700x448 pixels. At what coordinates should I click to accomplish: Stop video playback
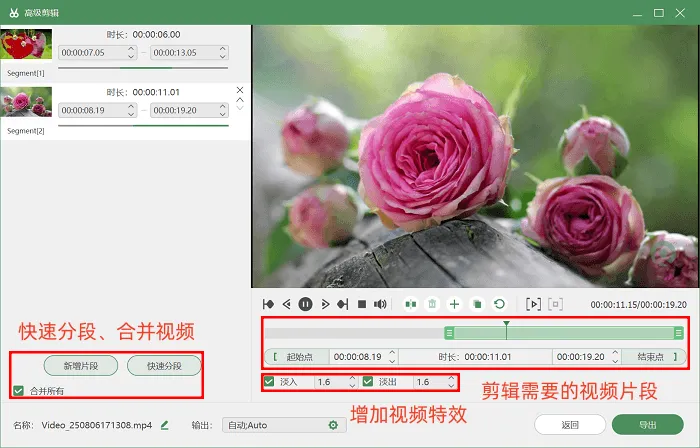coord(362,304)
